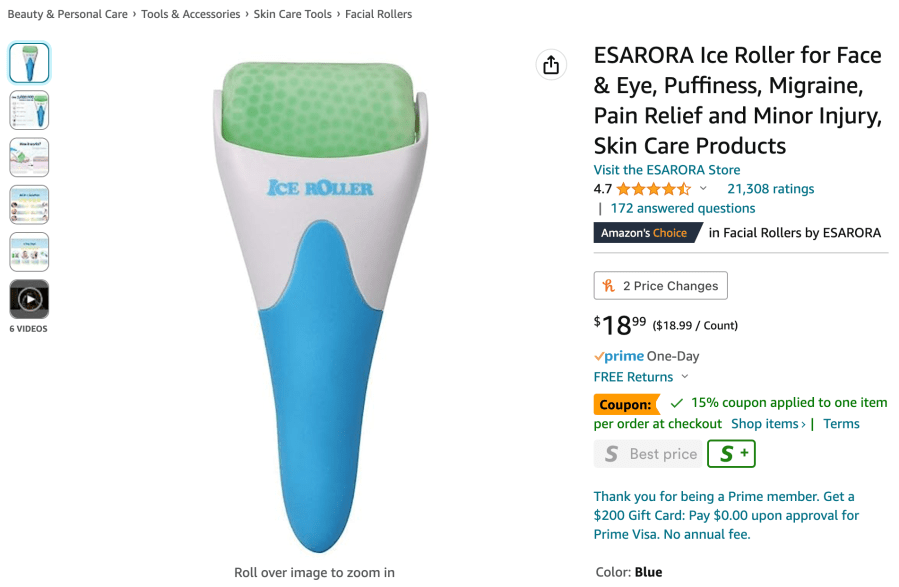Click the orange Coupon label

626,404
